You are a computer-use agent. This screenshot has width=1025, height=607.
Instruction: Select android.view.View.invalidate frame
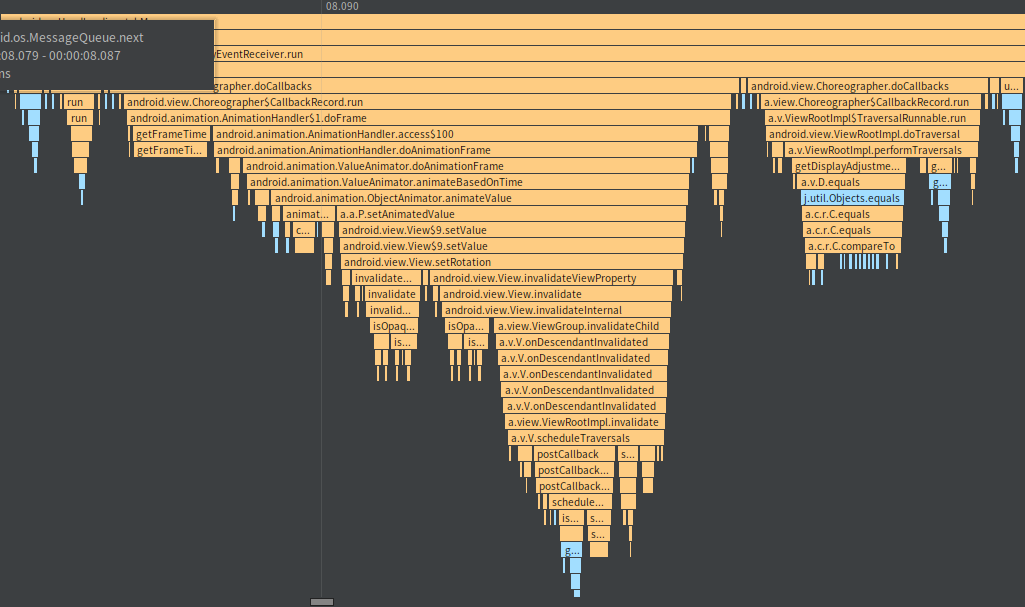(556, 294)
